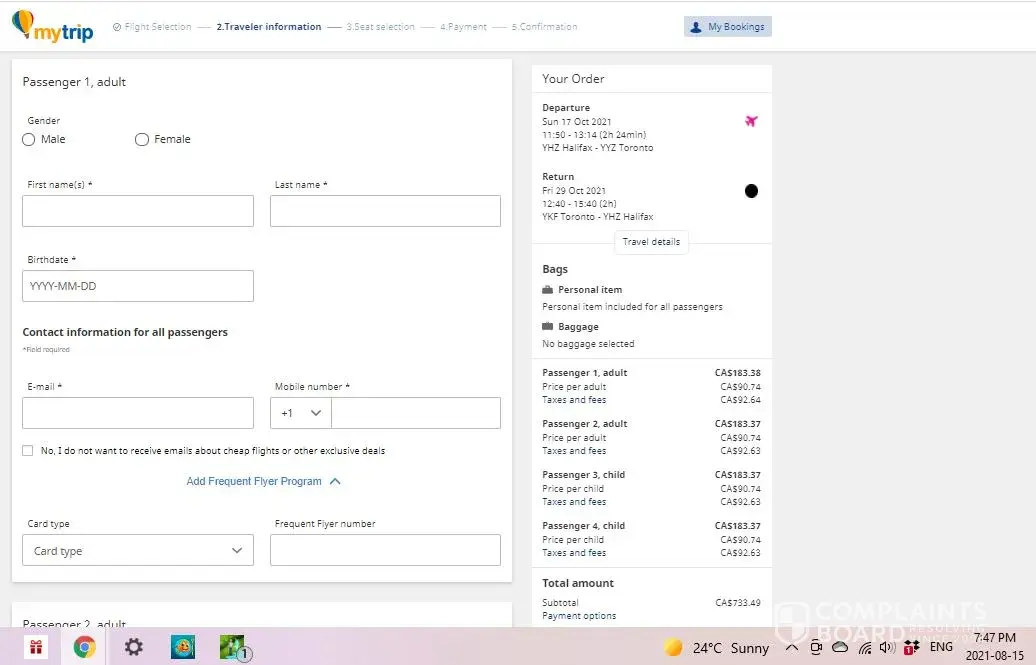Screen dimensions: 1036x665
Task: Open the Card type dropdown
Action: [x=138, y=551]
